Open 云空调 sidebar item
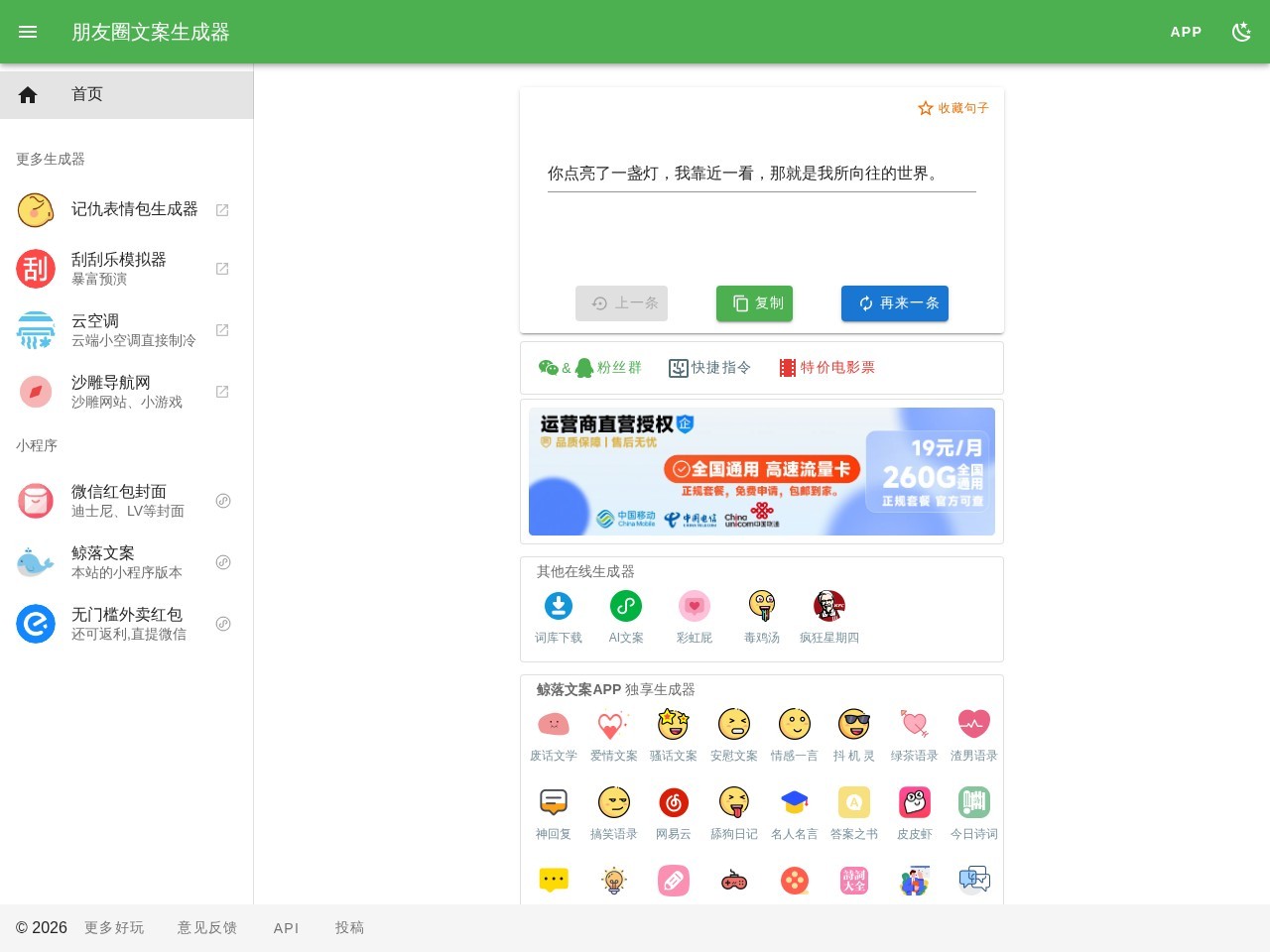1270x952 pixels. (127, 330)
